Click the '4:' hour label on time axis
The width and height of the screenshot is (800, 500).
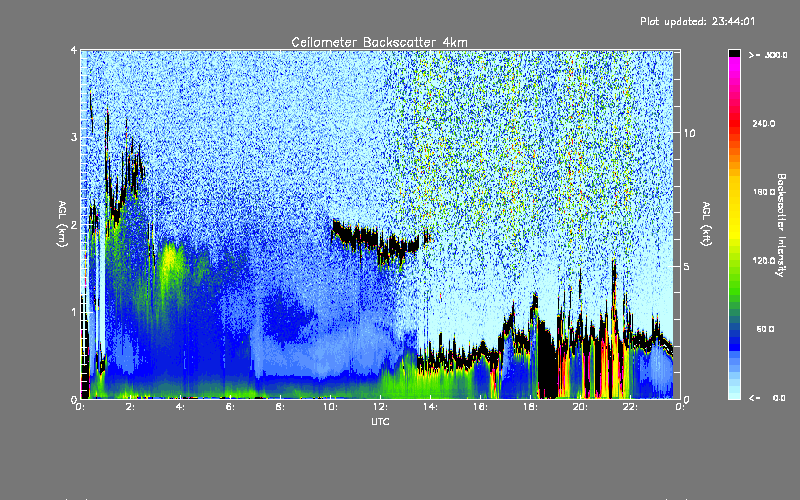click(180, 407)
